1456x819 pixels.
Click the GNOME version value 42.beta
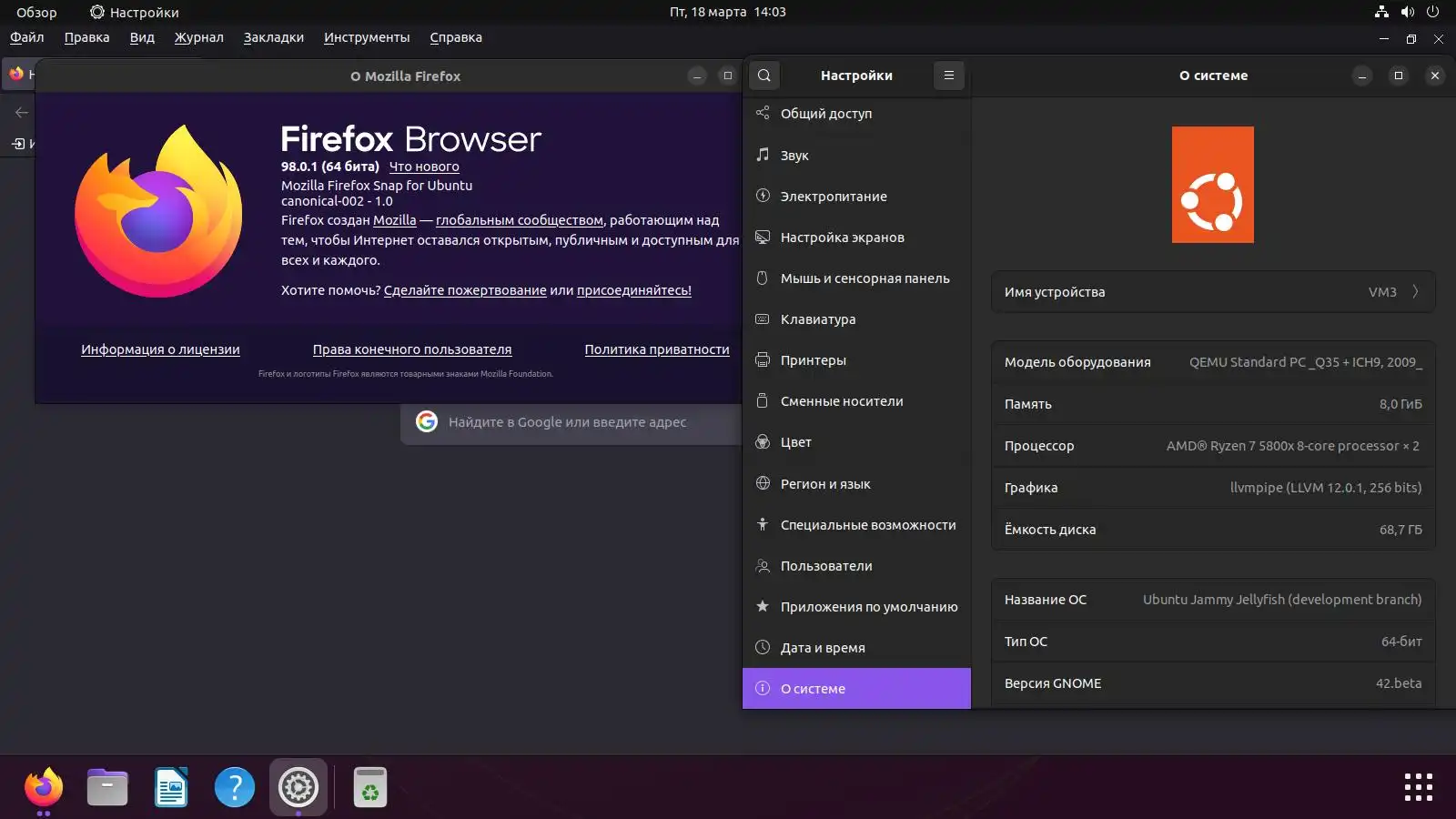coord(1399,683)
